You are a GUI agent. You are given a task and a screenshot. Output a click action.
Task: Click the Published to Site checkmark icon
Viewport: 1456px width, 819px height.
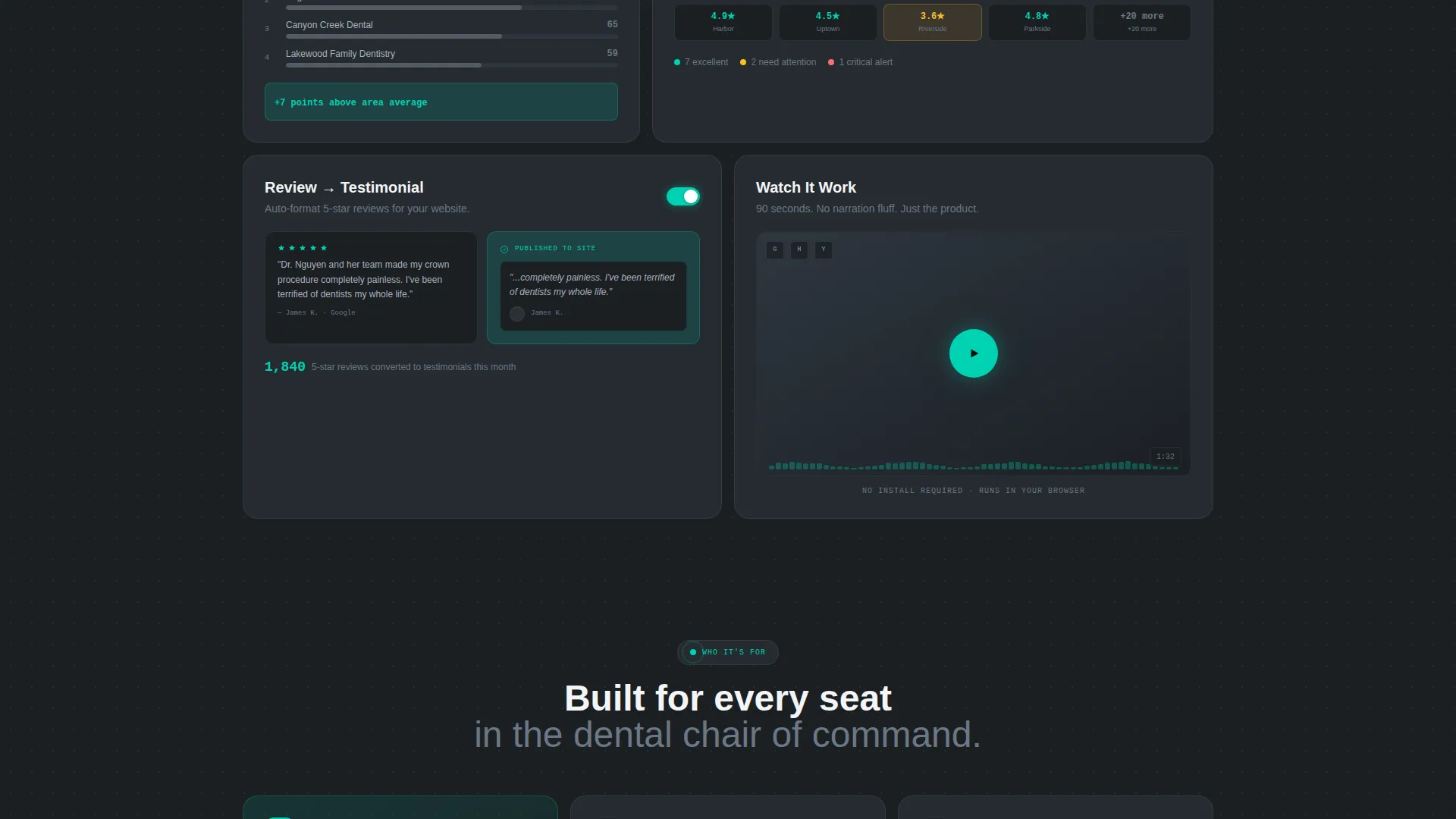504,249
